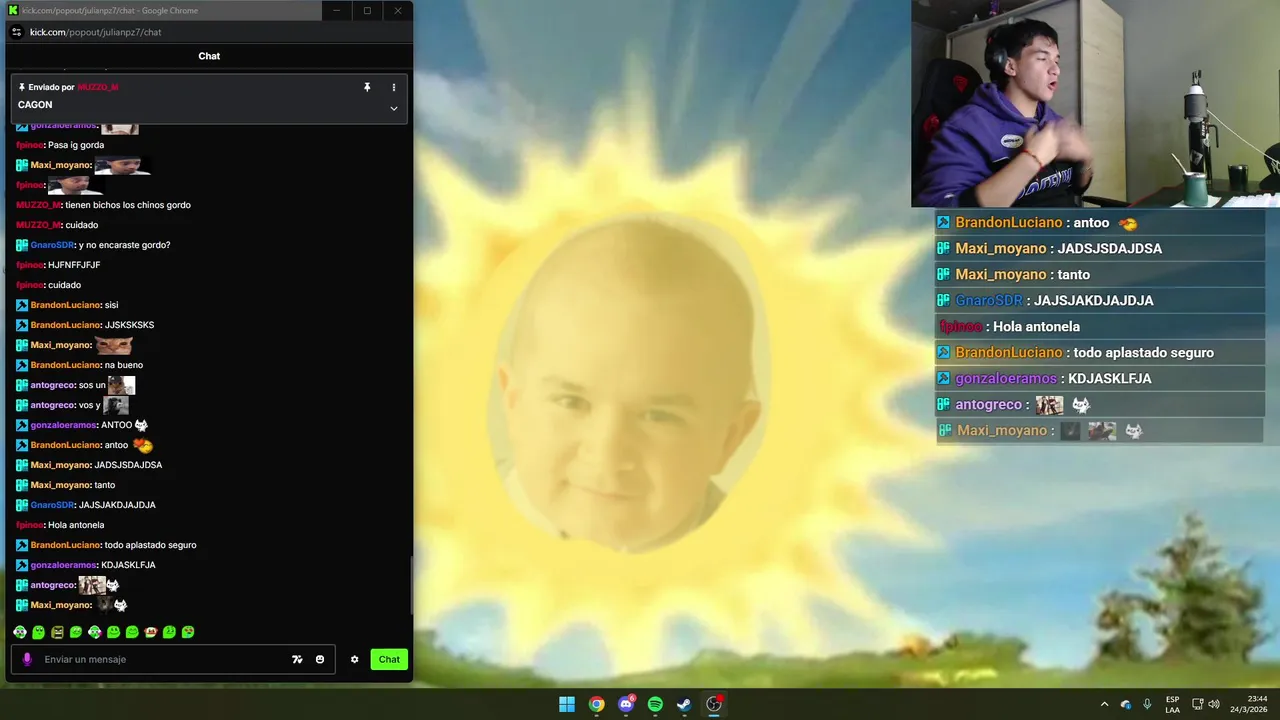Image resolution: width=1280 pixels, height=720 pixels.
Task: Focus the 'Enviar un mensaje' field
Action: pos(160,659)
